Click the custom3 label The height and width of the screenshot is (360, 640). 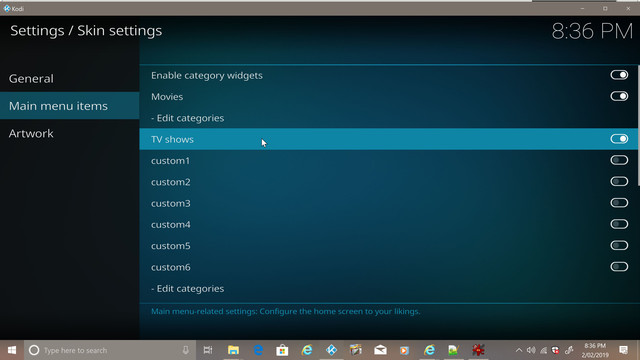171,203
